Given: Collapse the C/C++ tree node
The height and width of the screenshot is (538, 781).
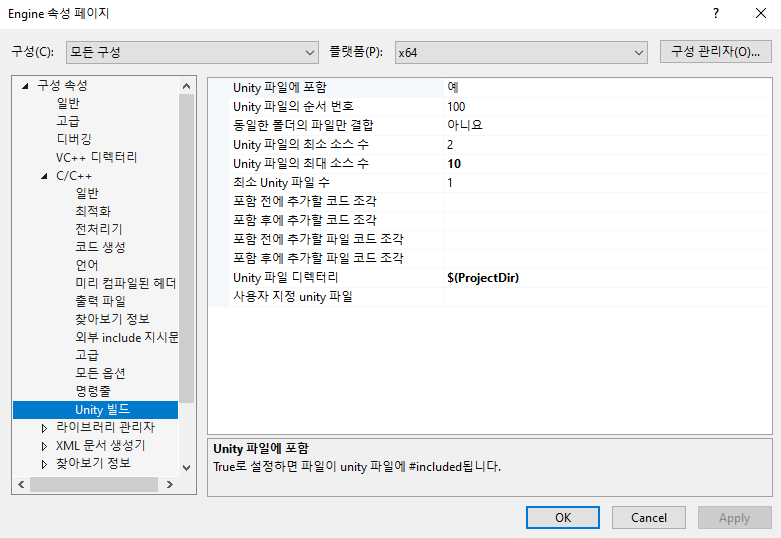Looking at the screenshot, I should pos(44,176).
